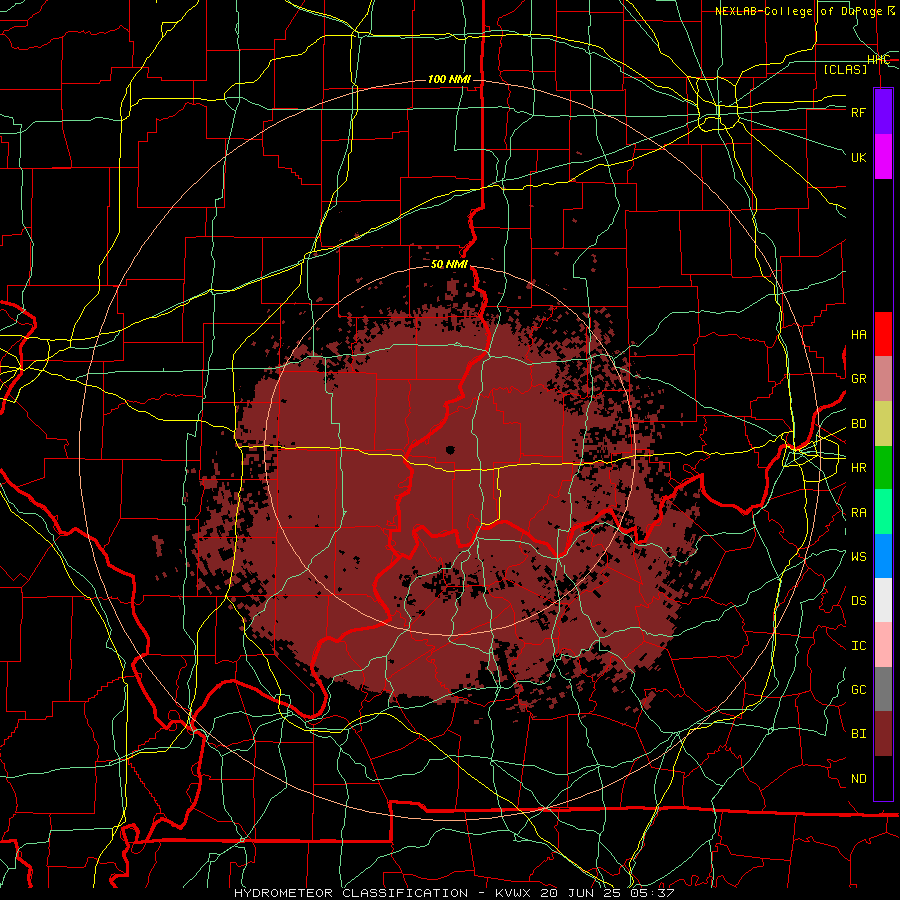Pick the mint green RA legend swatch

(x=883, y=512)
